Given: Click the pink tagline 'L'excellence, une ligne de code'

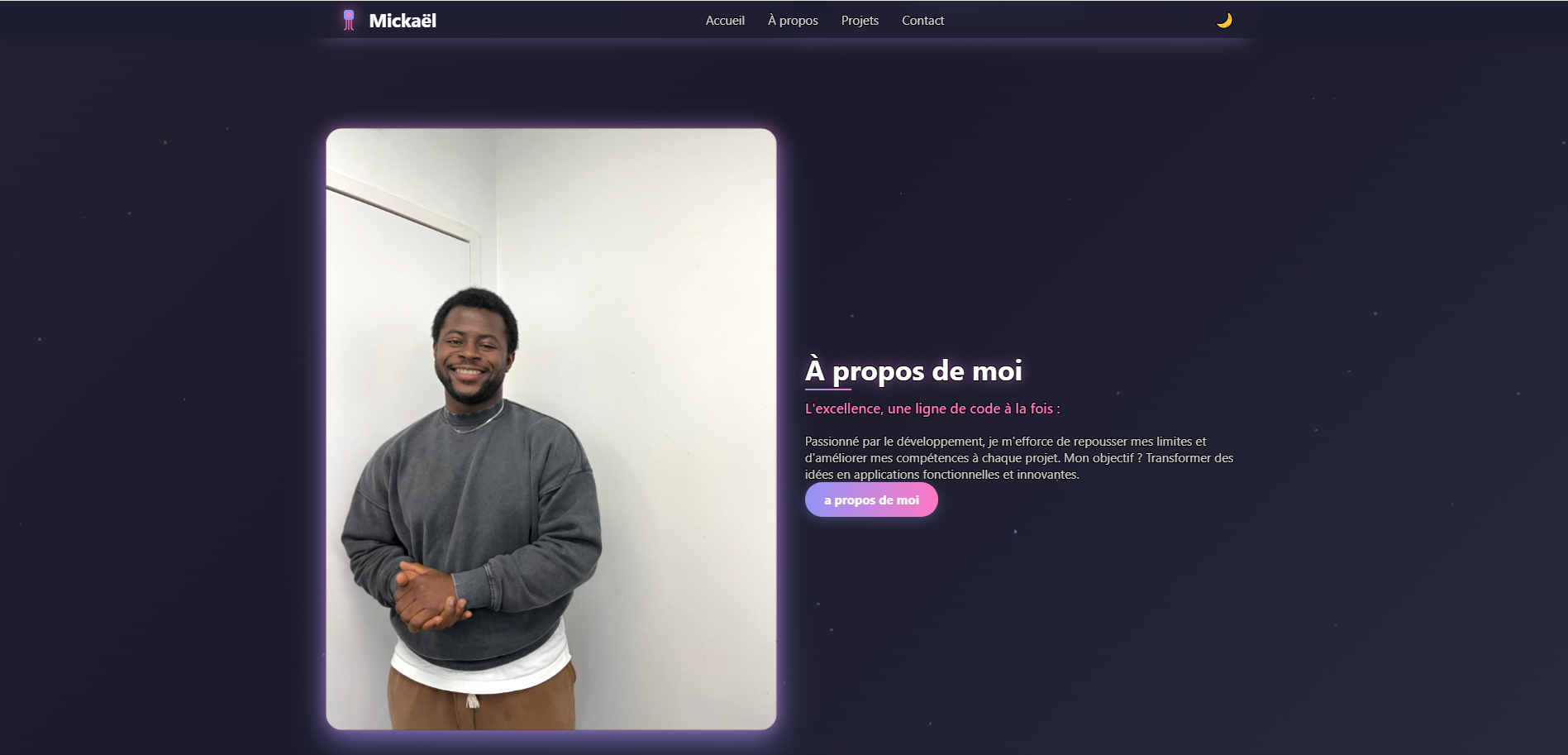Looking at the screenshot, I should click(903, 409).
